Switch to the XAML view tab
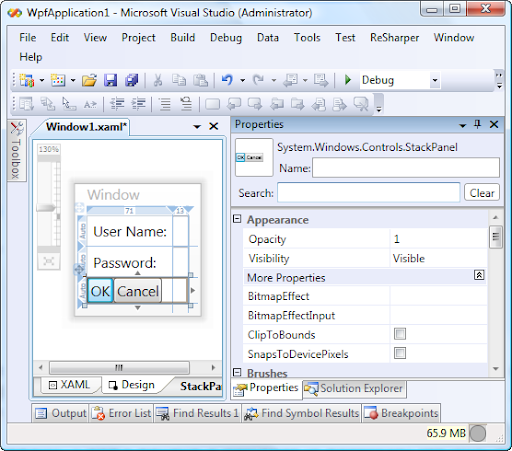 [69, 385]
